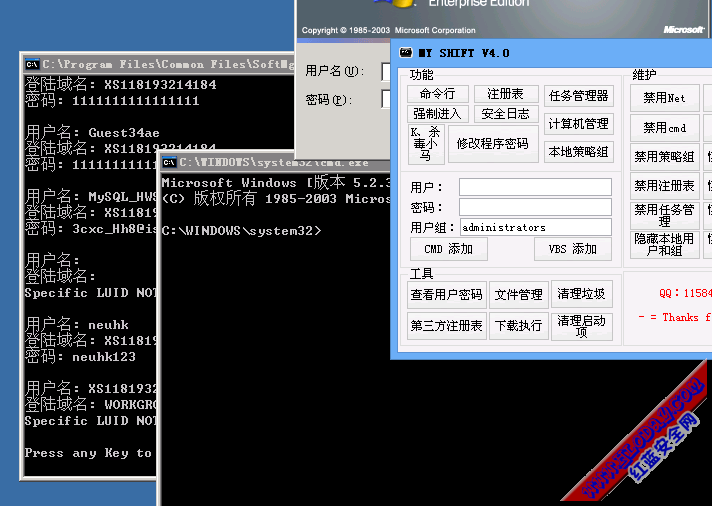
Task: Click the neuhk123 password line
Action: pos(80,357)
